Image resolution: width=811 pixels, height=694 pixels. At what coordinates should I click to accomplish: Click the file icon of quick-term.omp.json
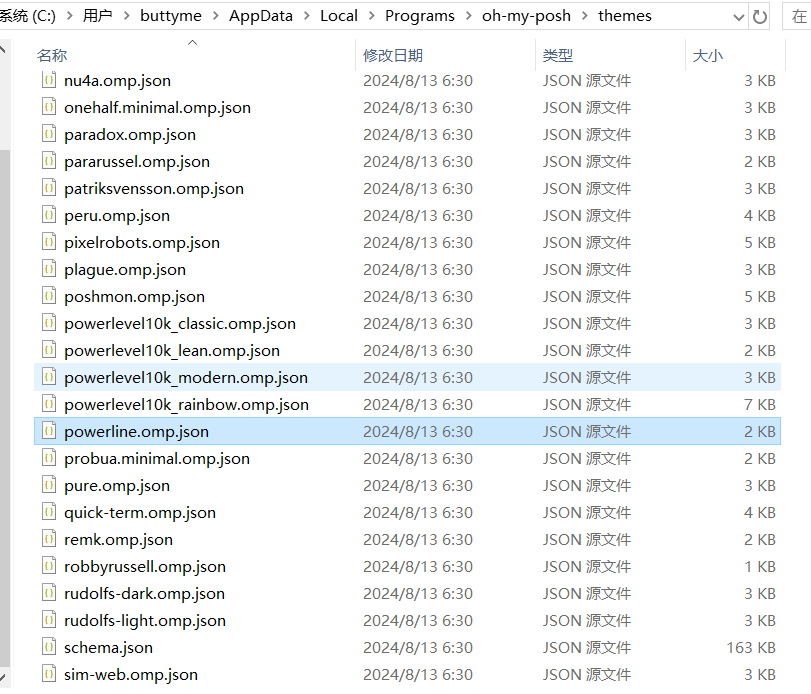48,512
